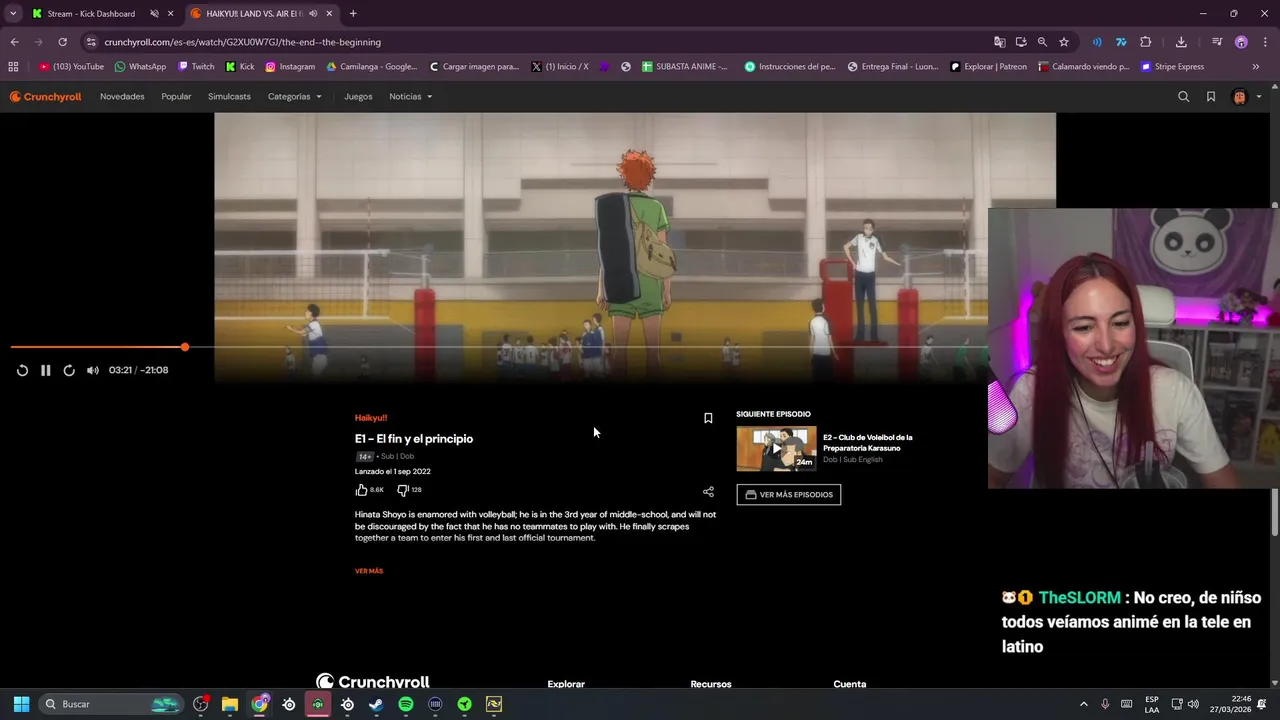Click the Buscar taskbar search box
Screen dimensions: 1280x720
(112, 704)
